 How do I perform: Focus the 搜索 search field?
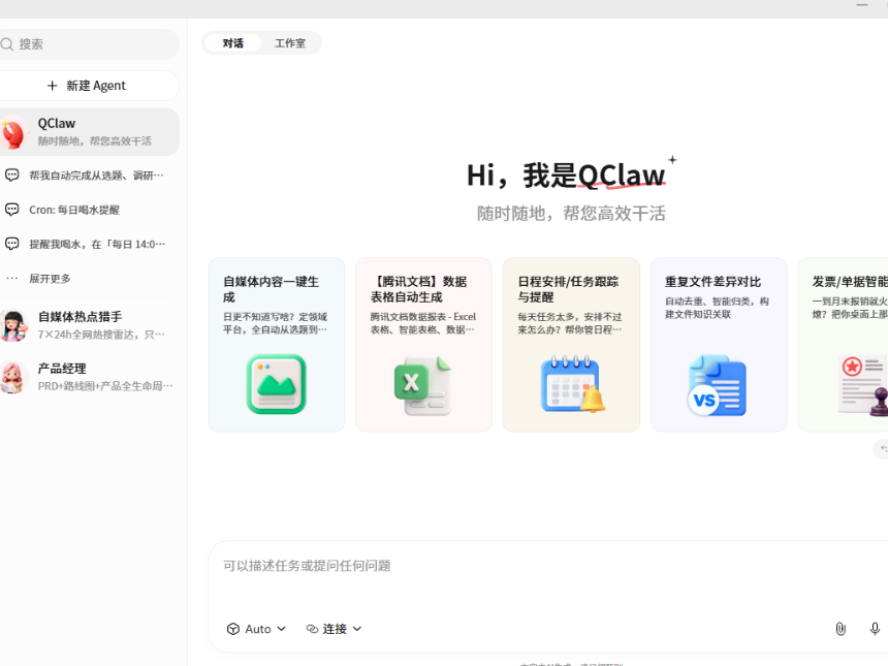tap(89, 44)
